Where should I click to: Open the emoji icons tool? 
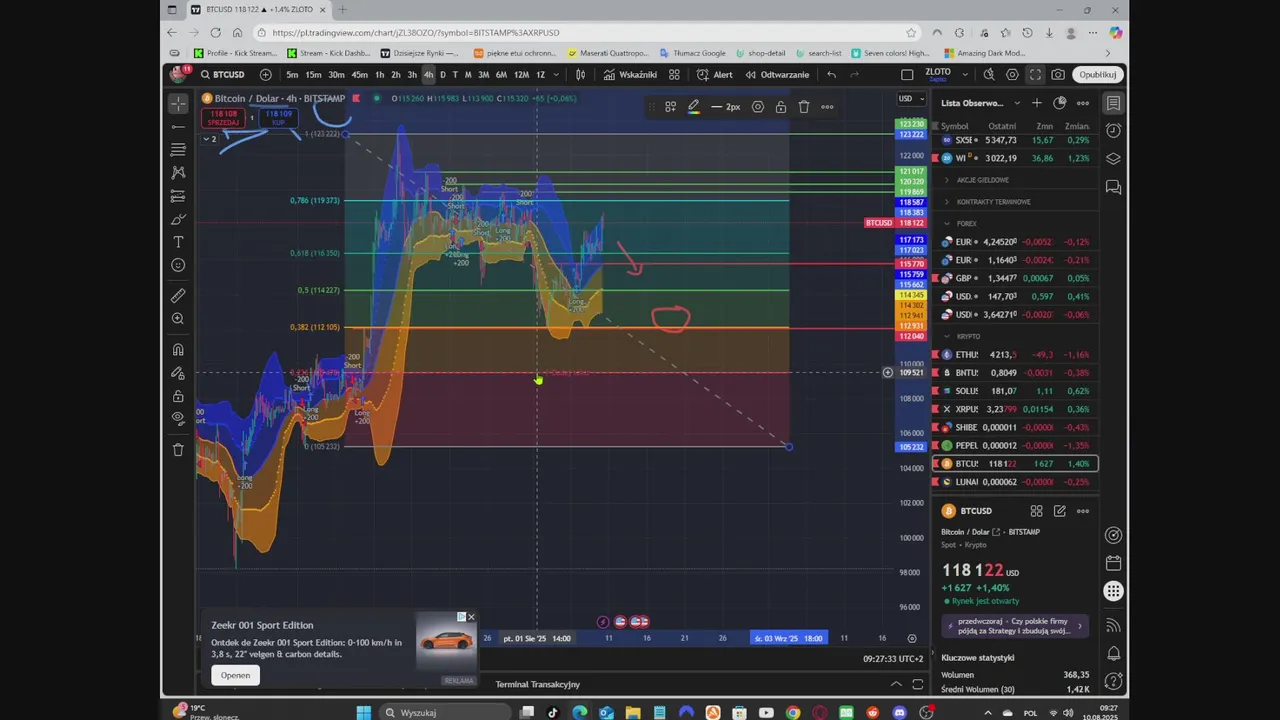point(178,265)
